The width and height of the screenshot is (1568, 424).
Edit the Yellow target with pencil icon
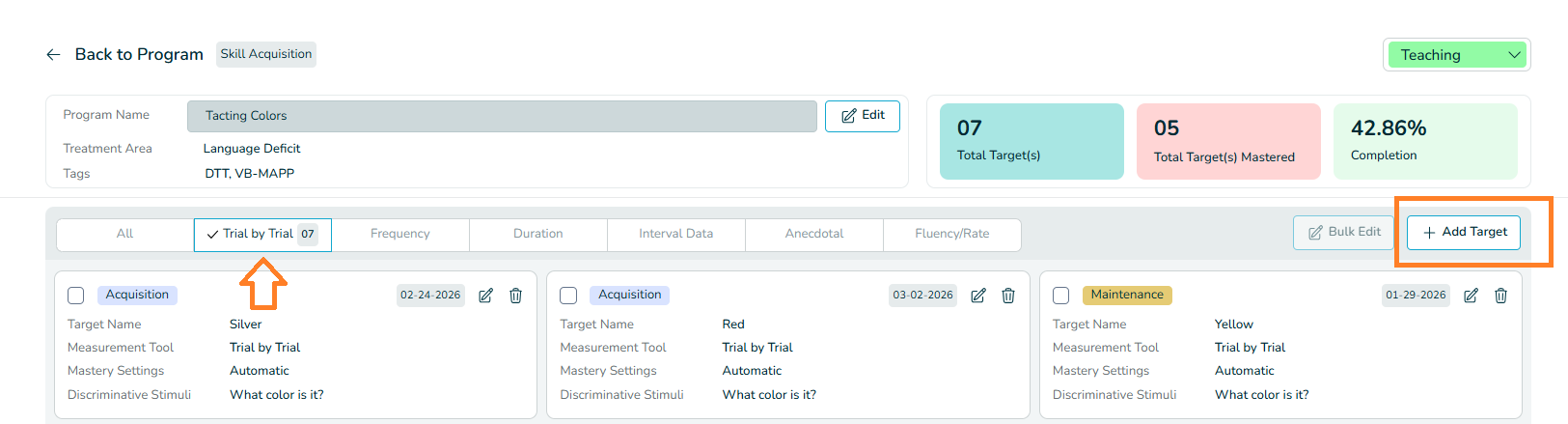(x=1471, y=296)
